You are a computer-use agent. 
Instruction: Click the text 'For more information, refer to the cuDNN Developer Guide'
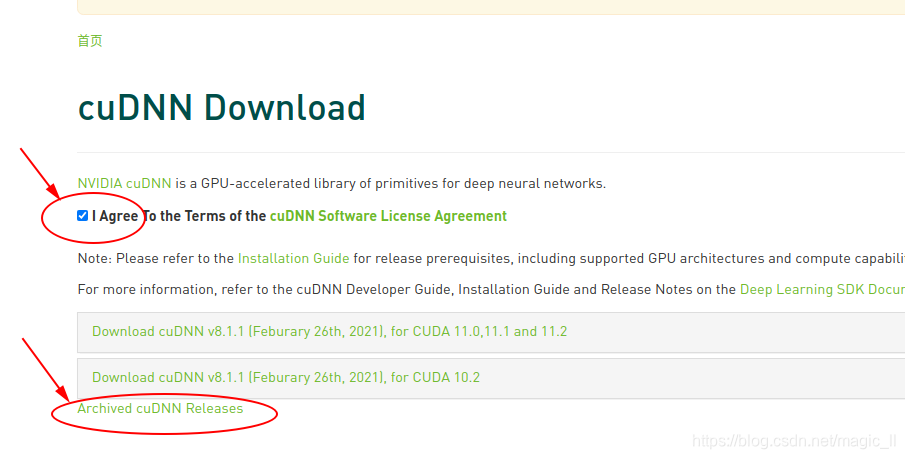pyautogui.click(x=264, y=289)
